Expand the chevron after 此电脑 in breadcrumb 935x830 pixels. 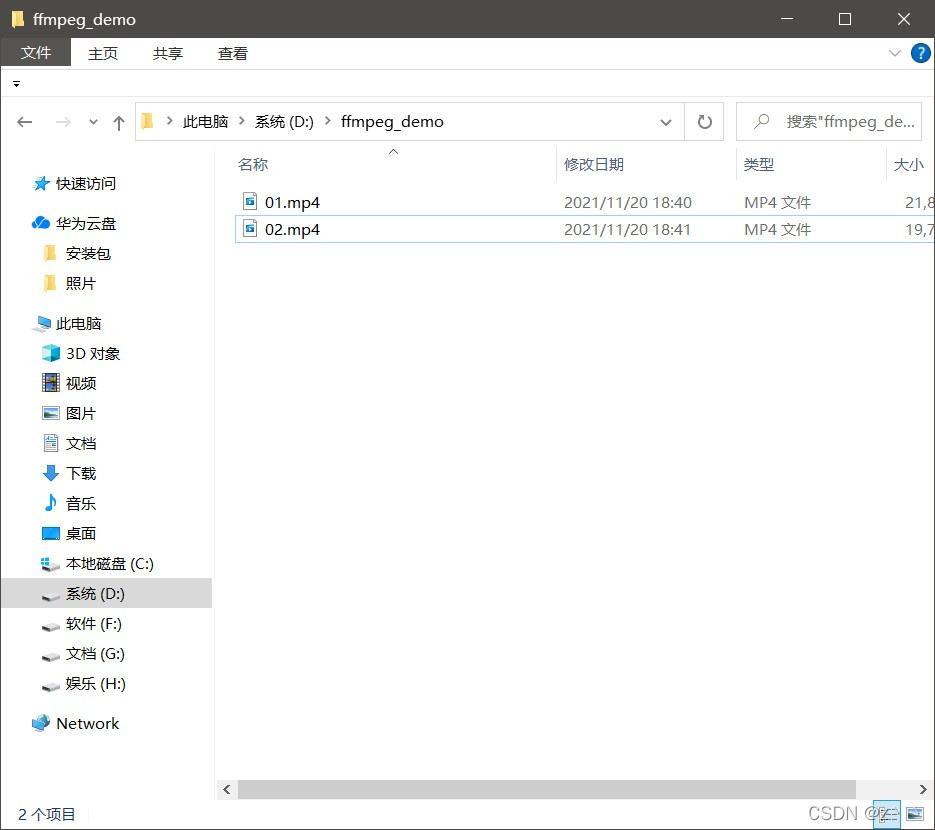242,121
